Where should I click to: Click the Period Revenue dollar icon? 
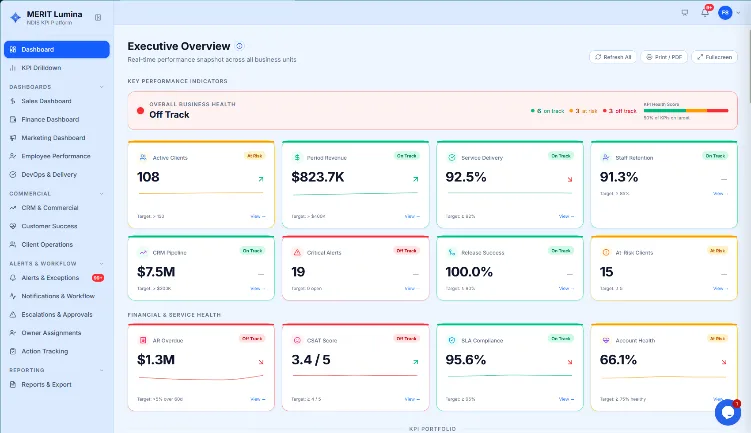[297, 157]
